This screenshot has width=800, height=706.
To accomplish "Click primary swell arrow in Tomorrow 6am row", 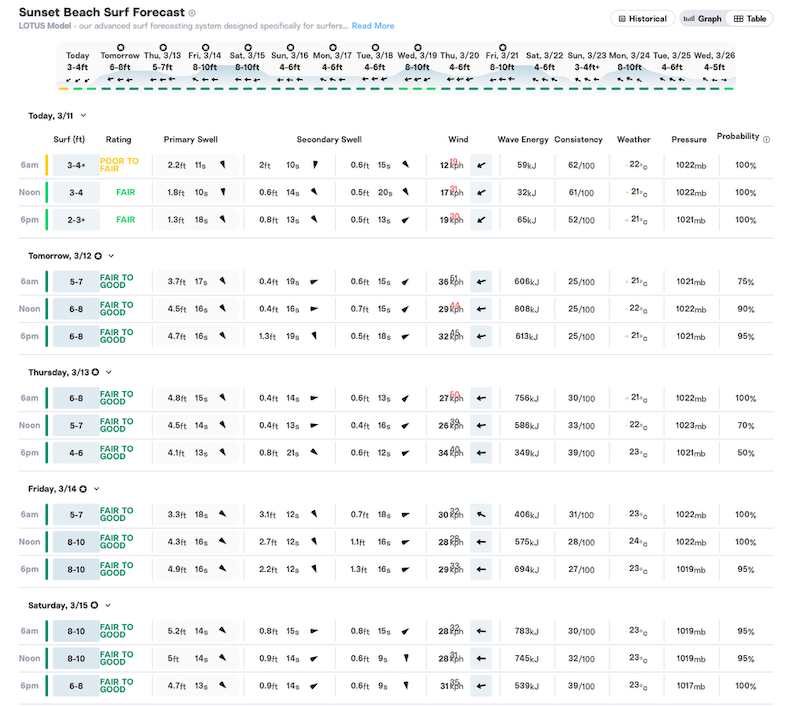I will point(223,281).
